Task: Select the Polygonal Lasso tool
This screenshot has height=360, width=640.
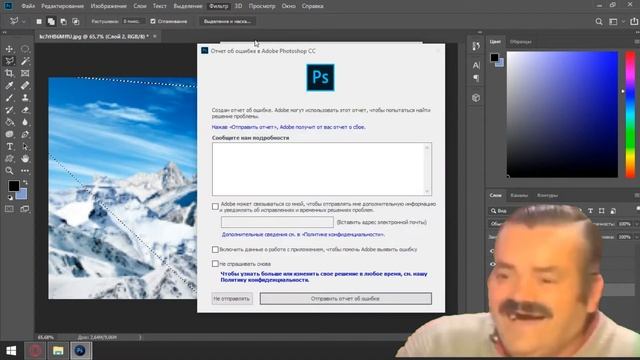Action: click(9, 61)
